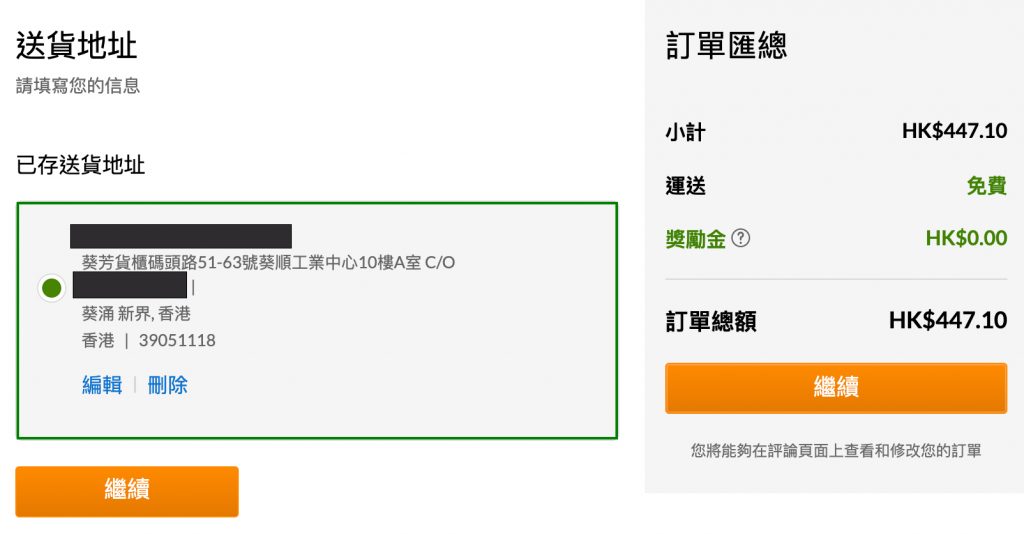Image resolution: width=1024 pixels, height=534 pixels.
Task: Click the street address line with 葵順工業中心
Action: pyautogui.click(x=268, y=262)
